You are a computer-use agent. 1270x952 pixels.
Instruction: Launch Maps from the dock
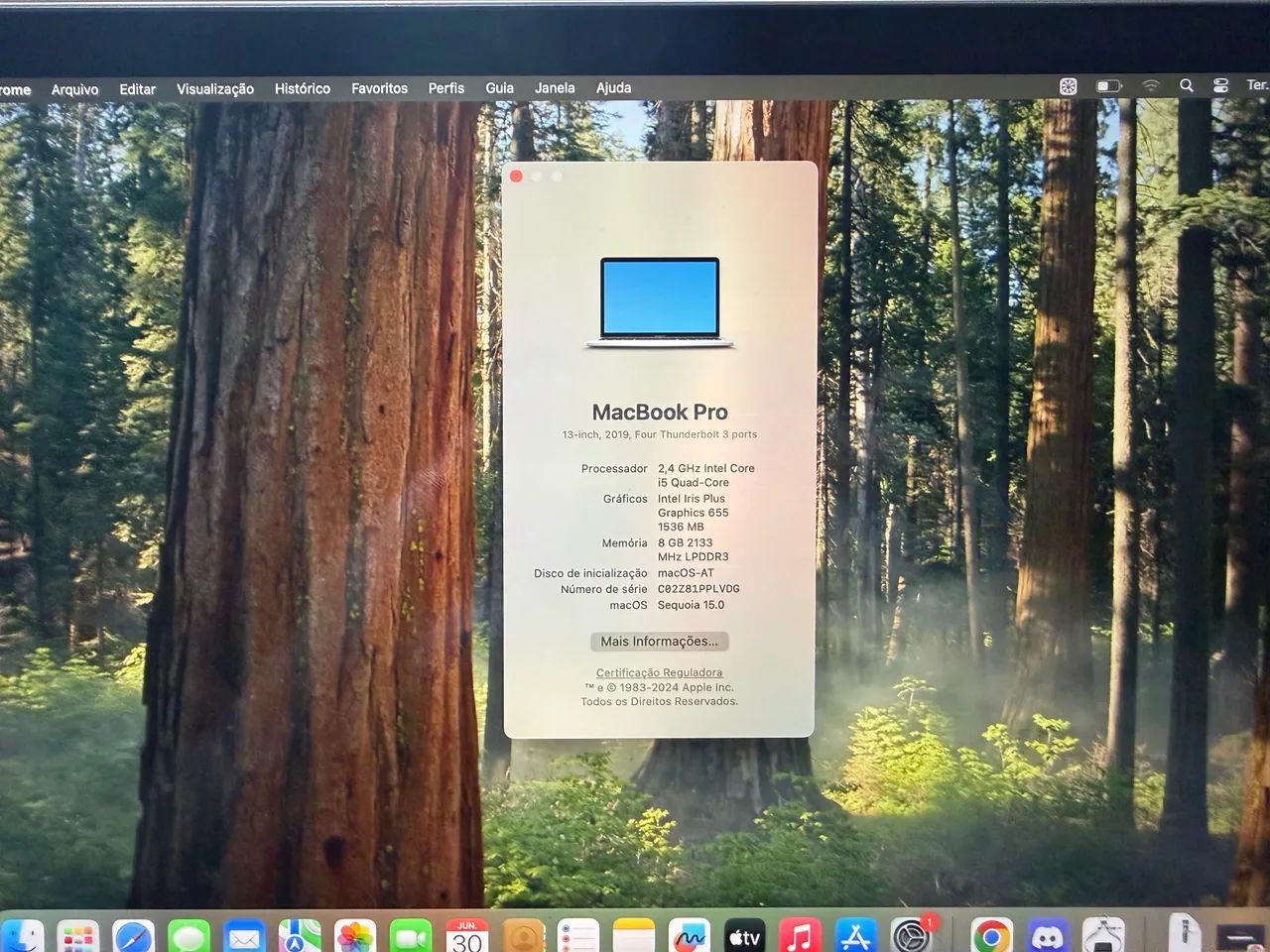point(300,936)
